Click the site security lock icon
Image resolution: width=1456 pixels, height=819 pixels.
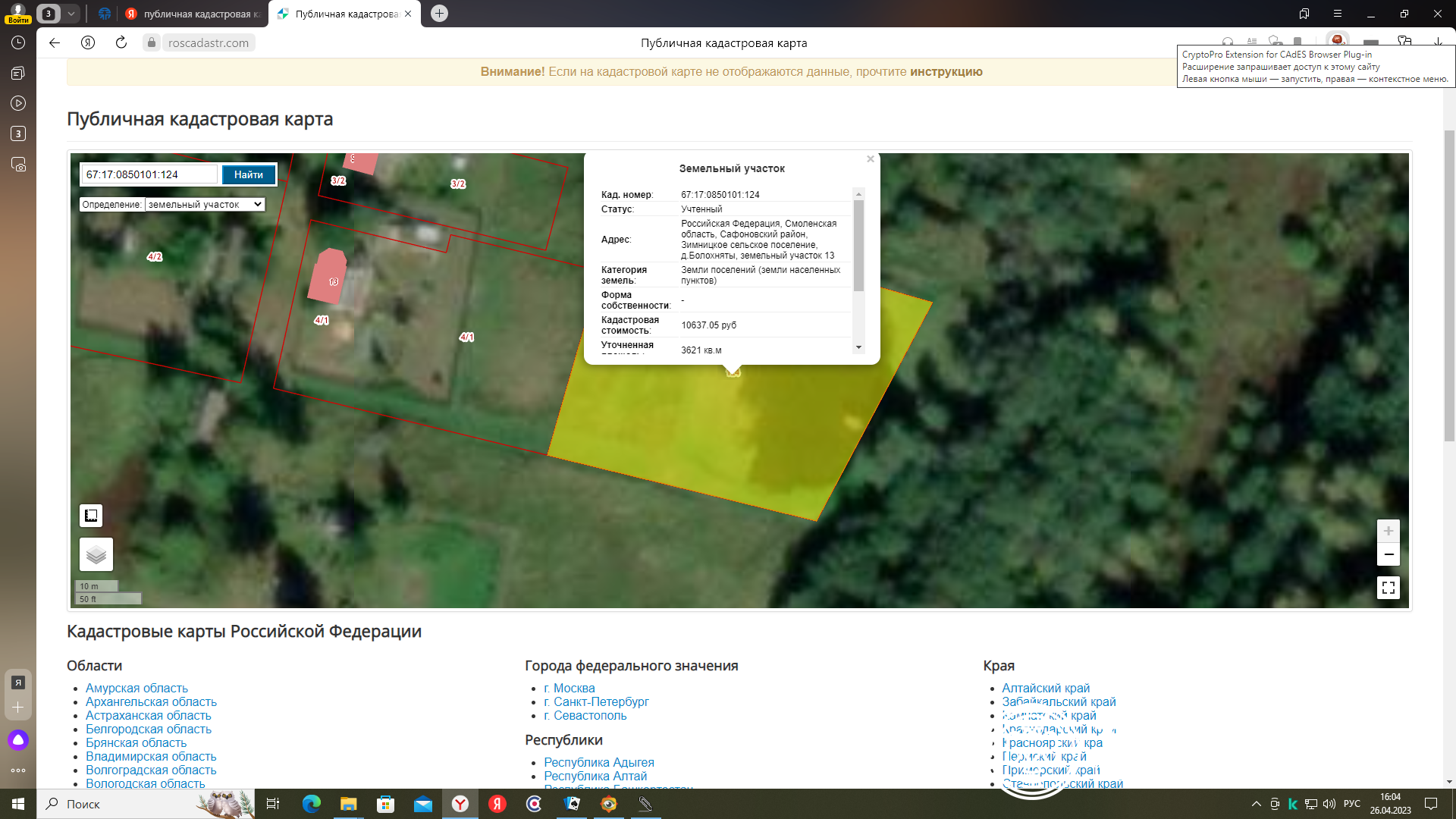152,42
